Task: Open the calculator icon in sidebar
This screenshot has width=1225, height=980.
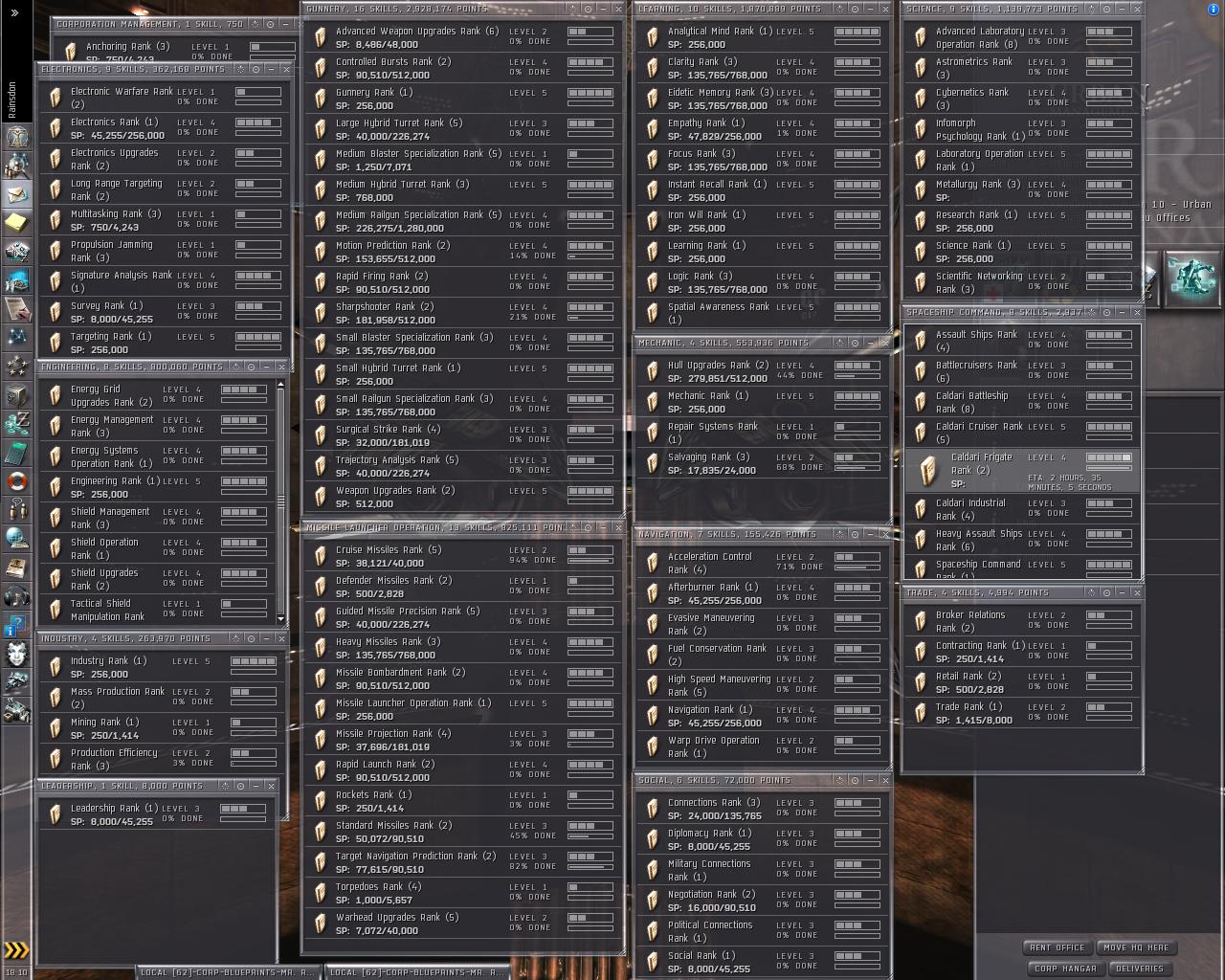Action: (17, 453)
